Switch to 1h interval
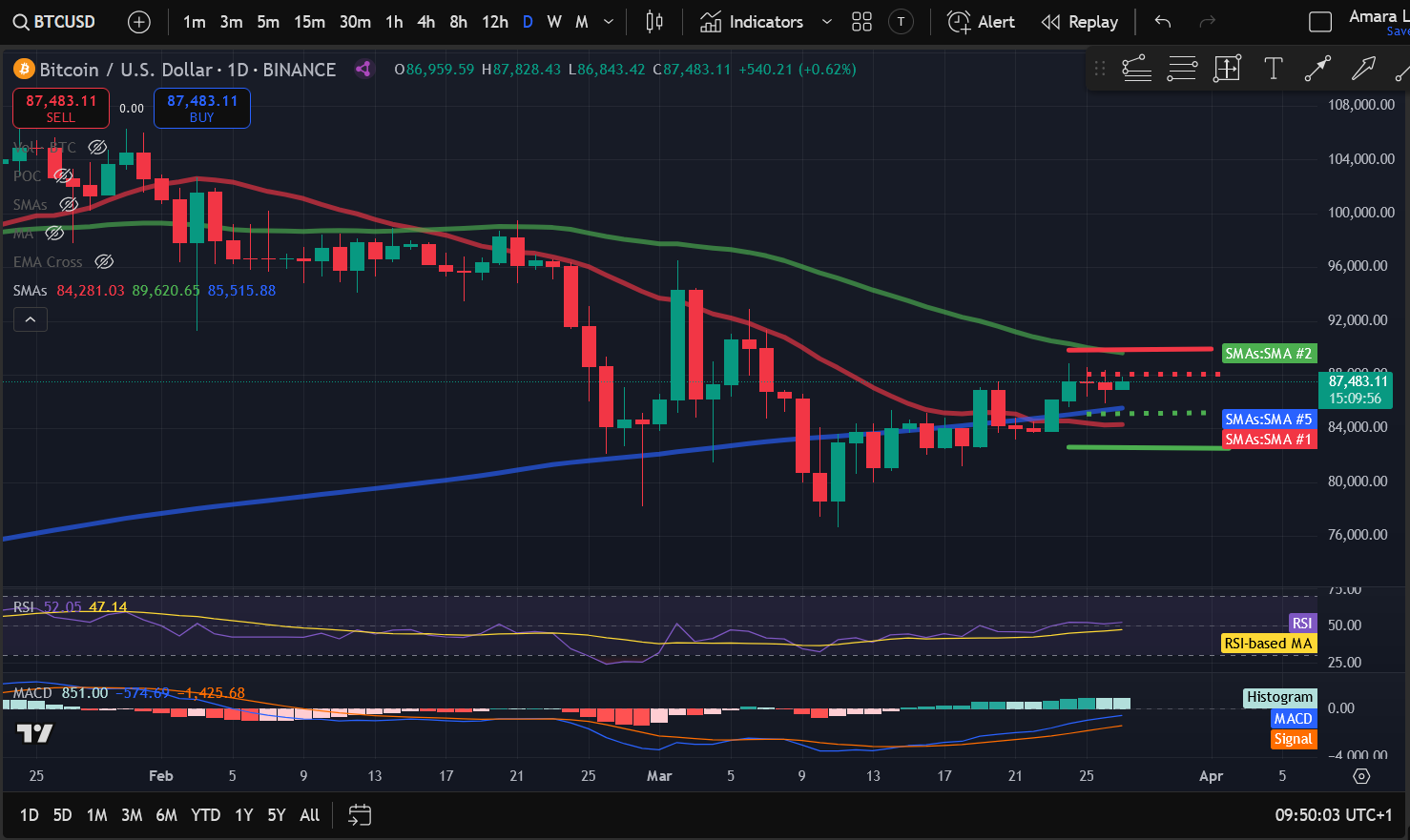1410x840 pixels. pos(394,22)
